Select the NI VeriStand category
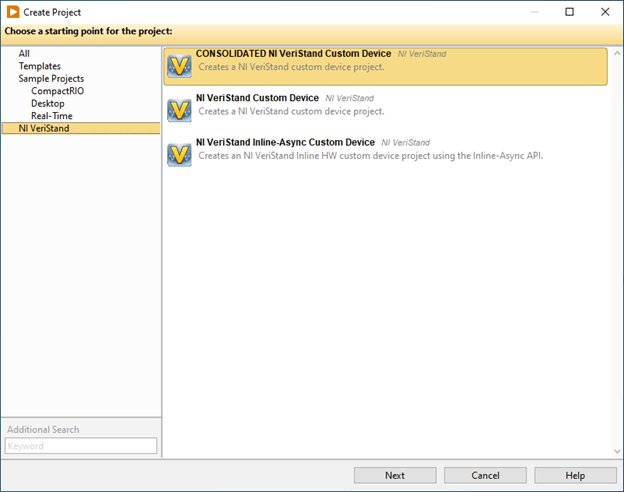 pos(81,128)
